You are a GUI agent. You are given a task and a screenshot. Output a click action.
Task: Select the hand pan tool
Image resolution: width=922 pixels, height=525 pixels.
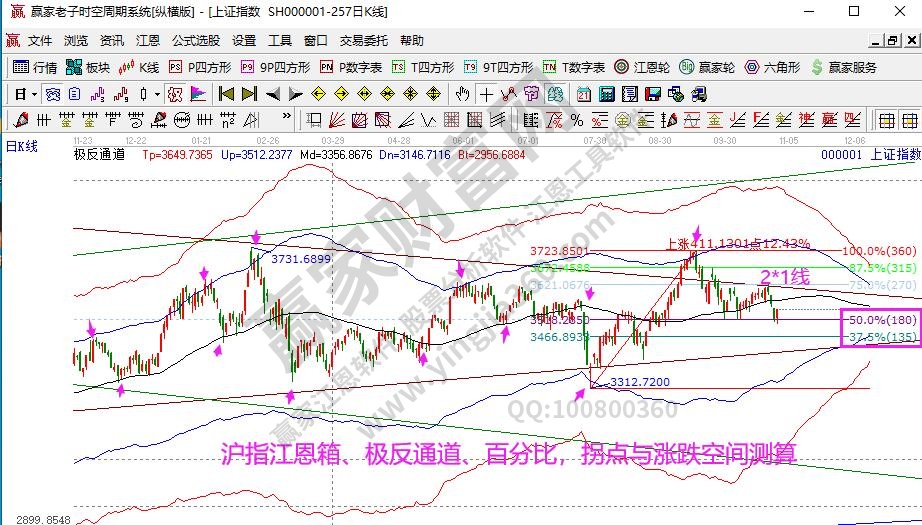coord(463,94)
